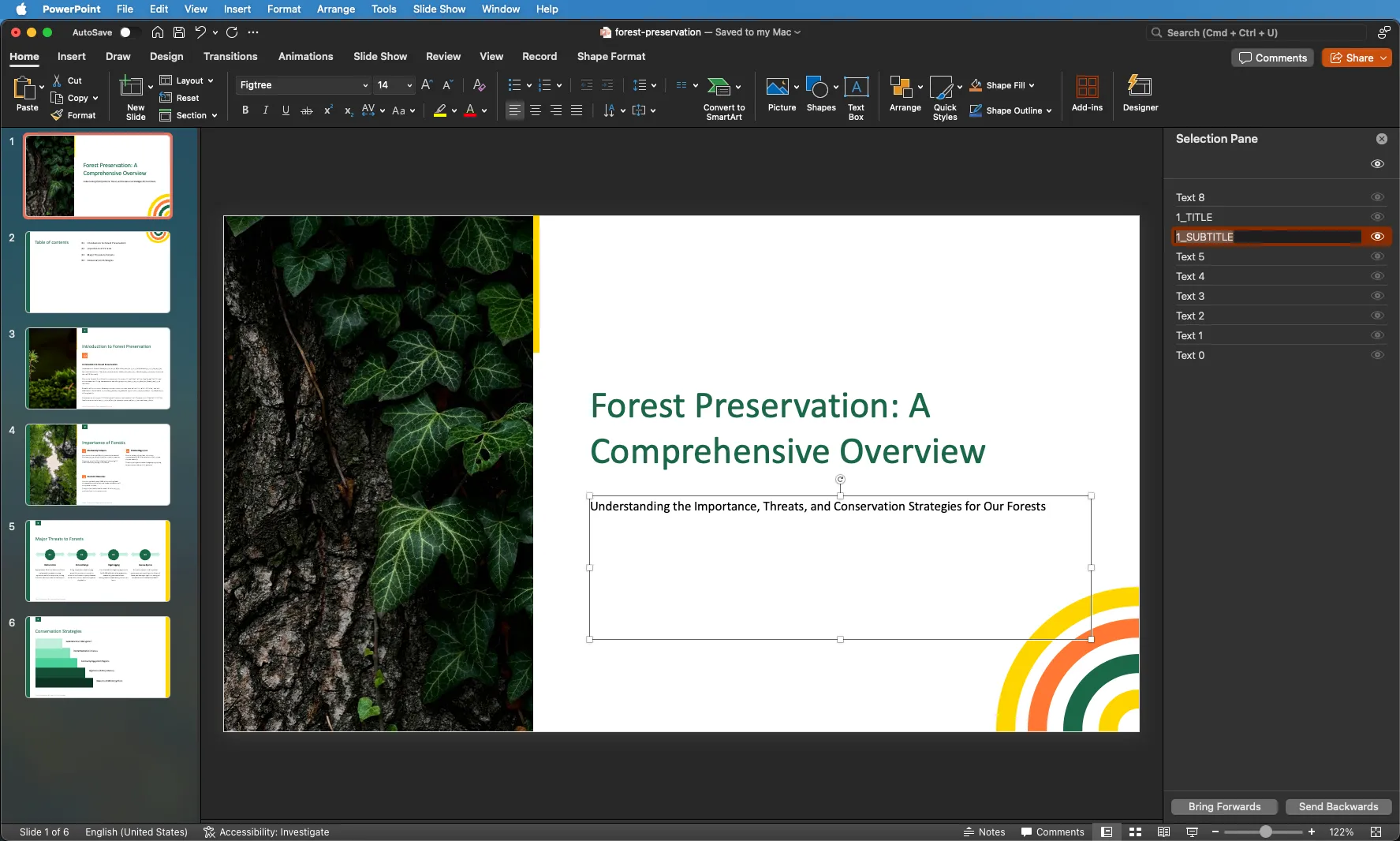The image size is (1400, 841).
Task: Apply bold formatting
Action: [245, 110]
